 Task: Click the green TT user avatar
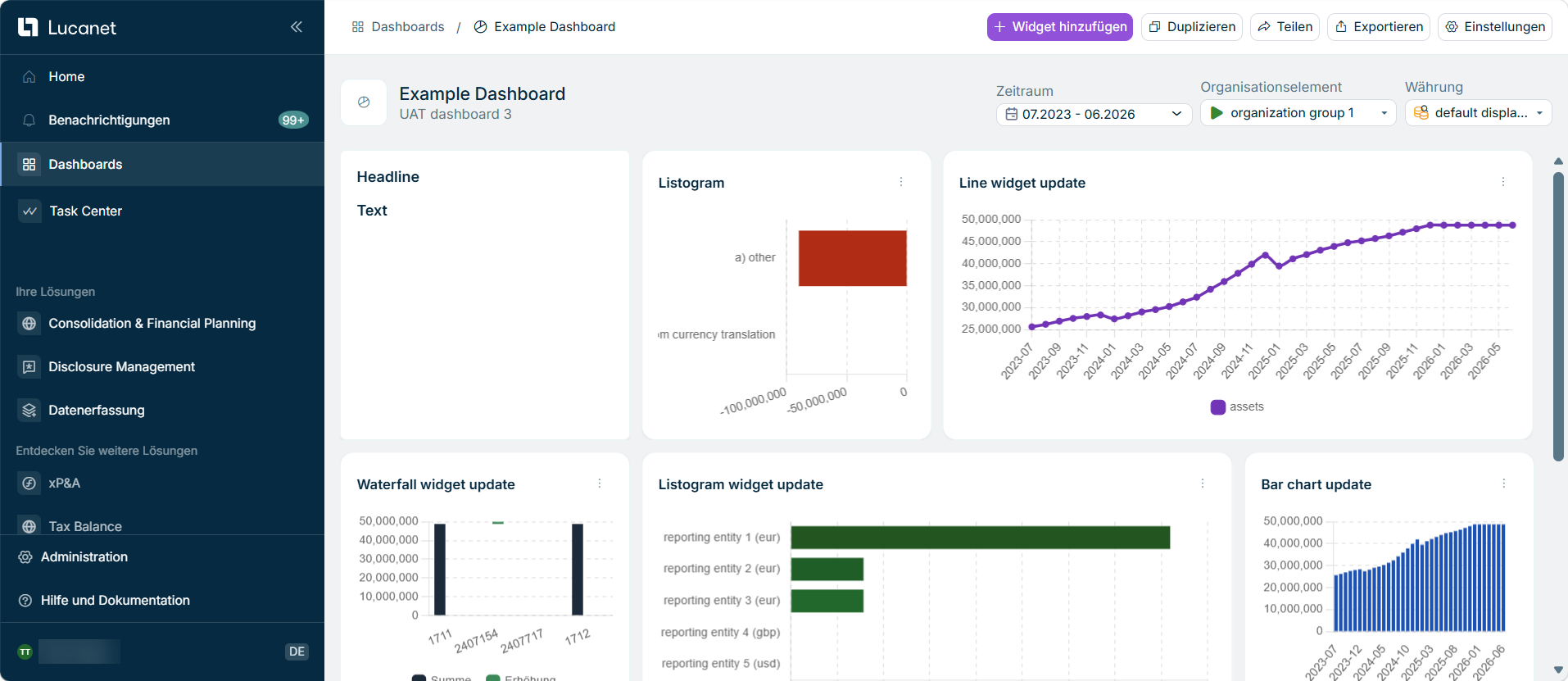[x=25, y=651]
